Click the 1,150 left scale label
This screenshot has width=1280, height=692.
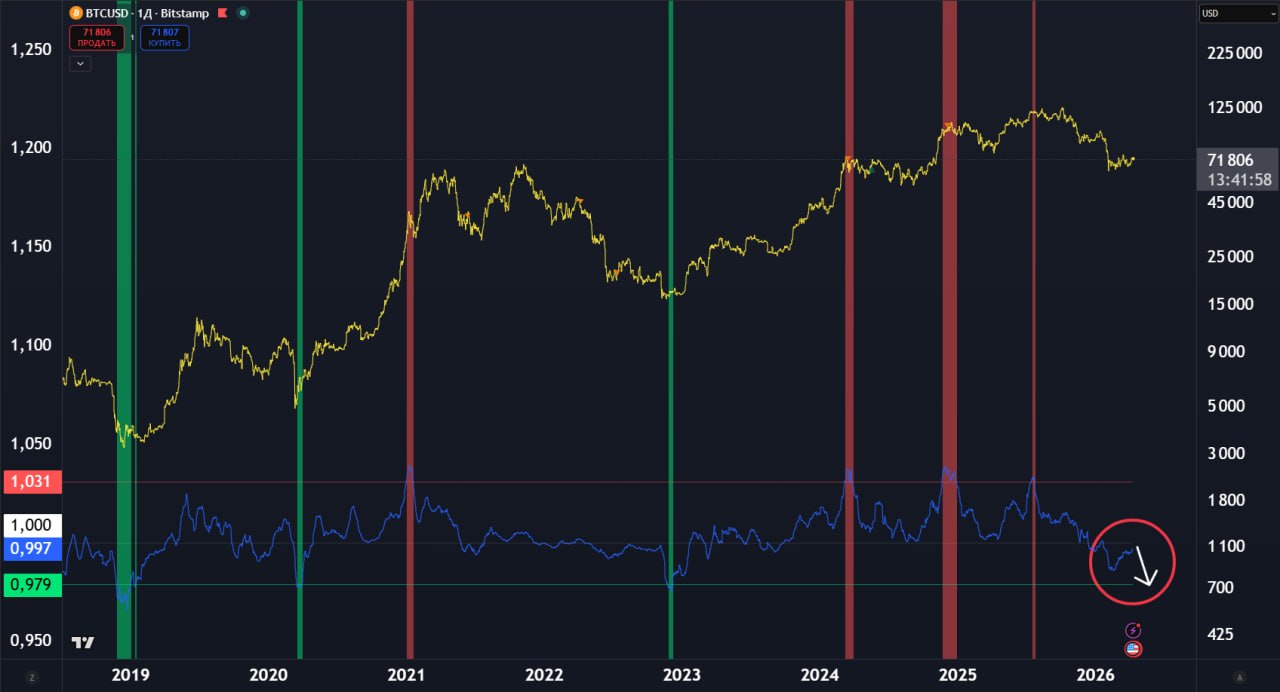point(30,246)
